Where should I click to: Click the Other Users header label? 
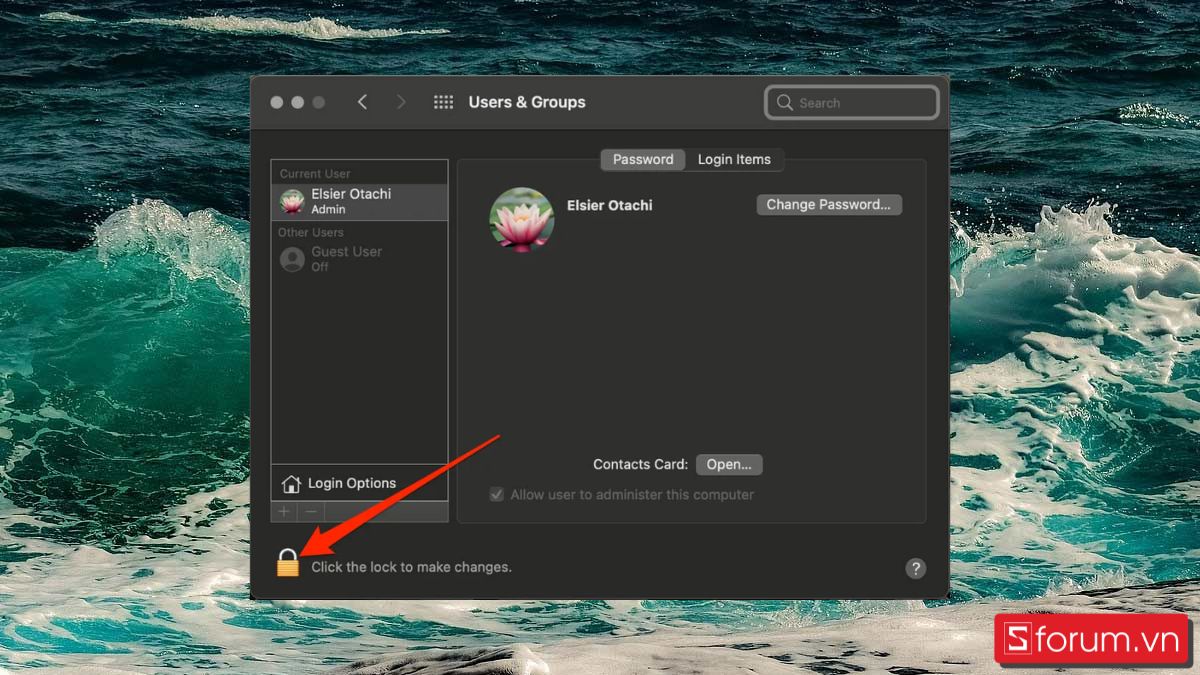point(311,232)
